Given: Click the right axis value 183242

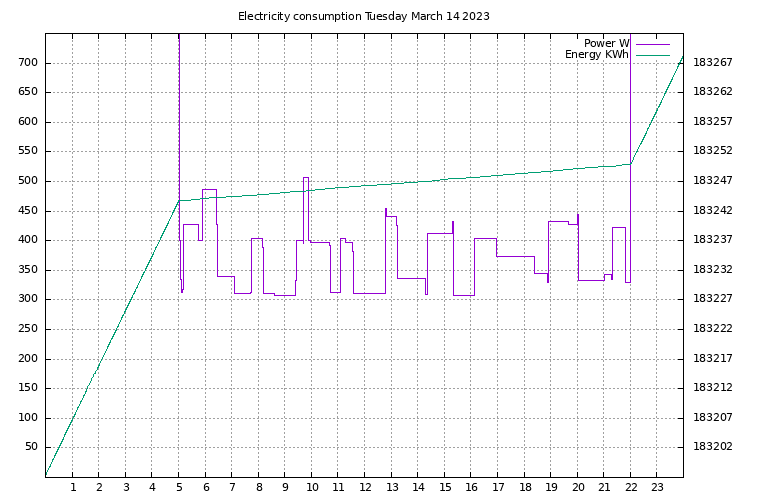Looking at the screenshot, I should 713,211.
